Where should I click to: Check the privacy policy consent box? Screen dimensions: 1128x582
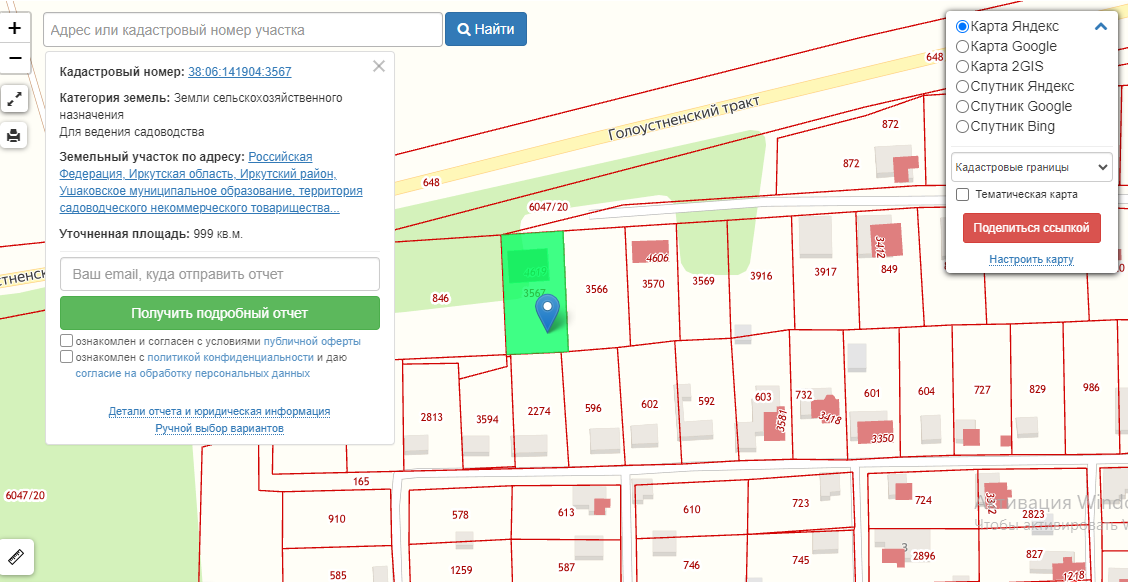click(x=67, y=357)
